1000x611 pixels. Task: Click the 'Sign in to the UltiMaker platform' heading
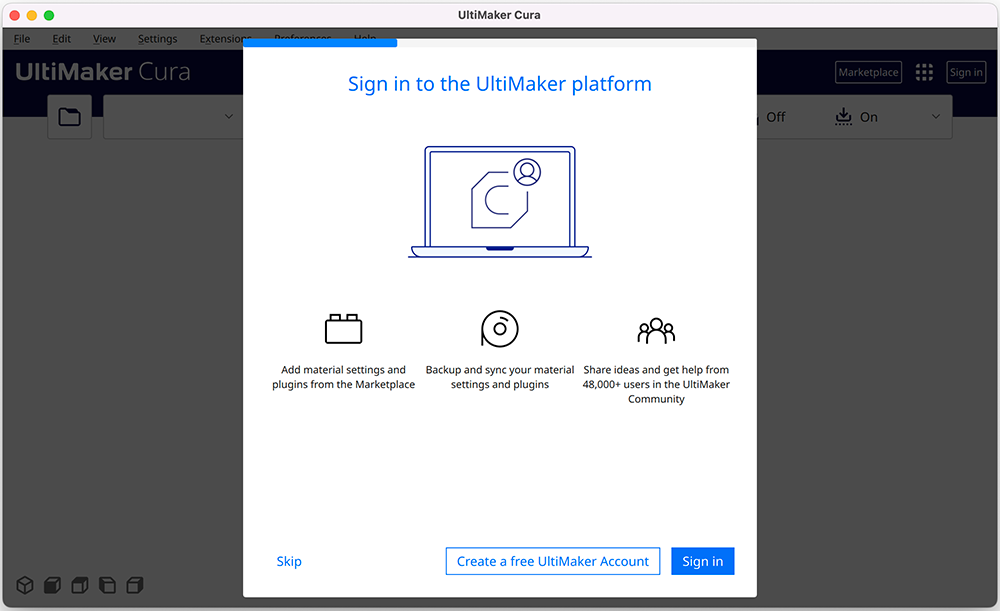[x=500, y=84]
